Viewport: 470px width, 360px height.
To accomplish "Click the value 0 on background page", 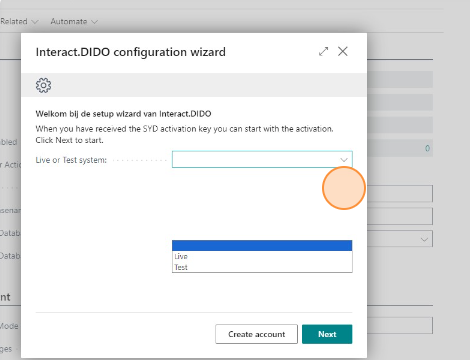I will [x=427, y=148].
